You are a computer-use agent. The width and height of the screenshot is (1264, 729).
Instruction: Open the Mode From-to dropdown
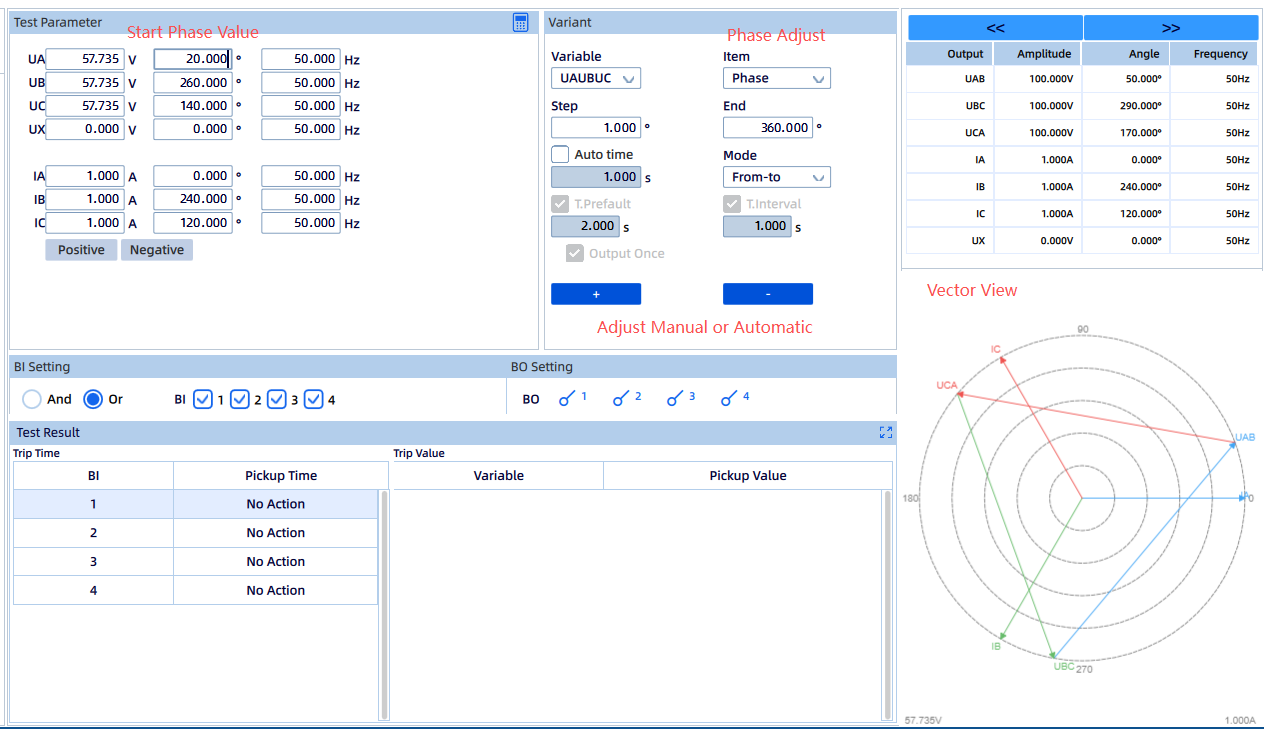point(776,177)
